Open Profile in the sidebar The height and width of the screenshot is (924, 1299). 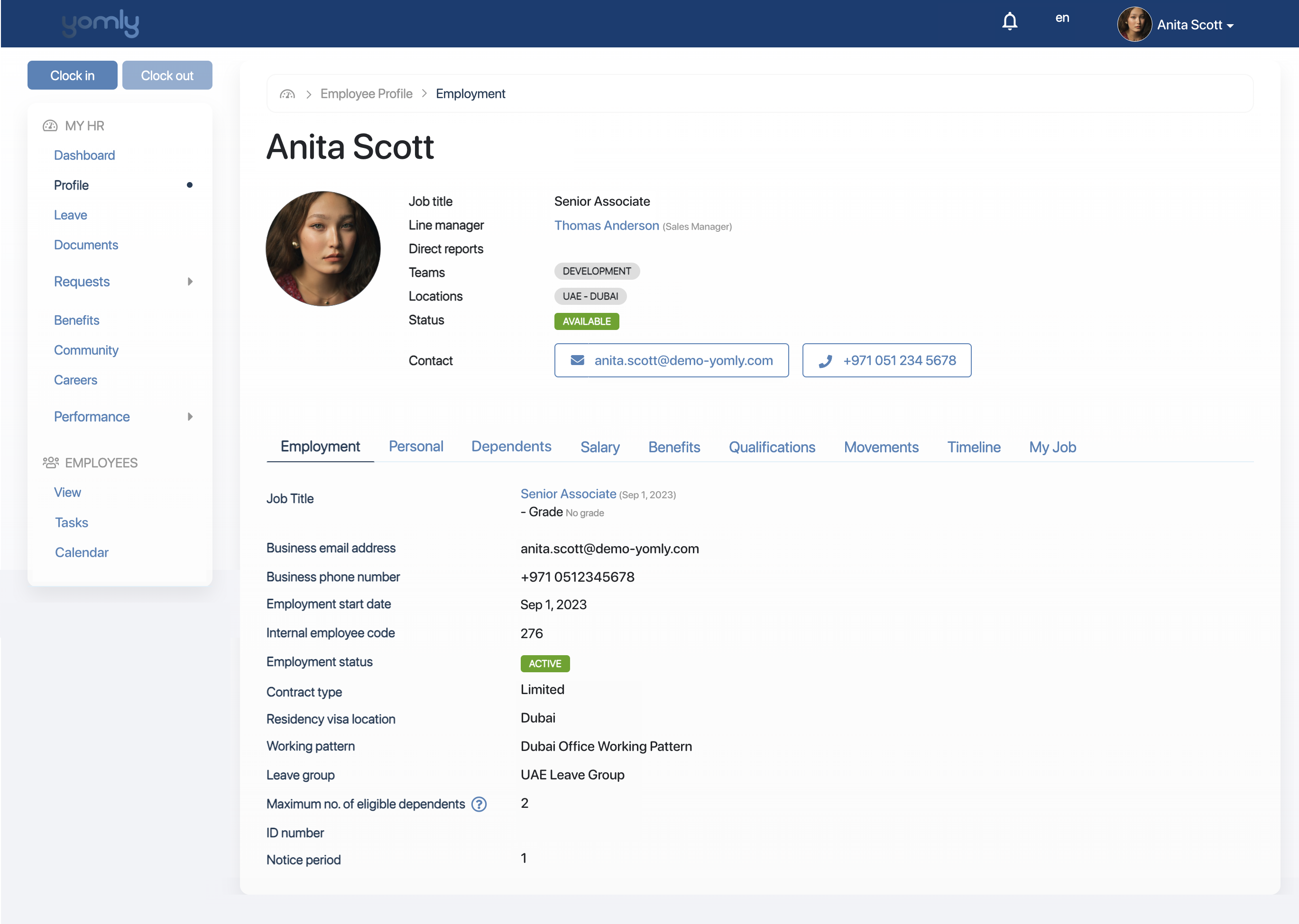pyautogui.click(x=71, y=185)
